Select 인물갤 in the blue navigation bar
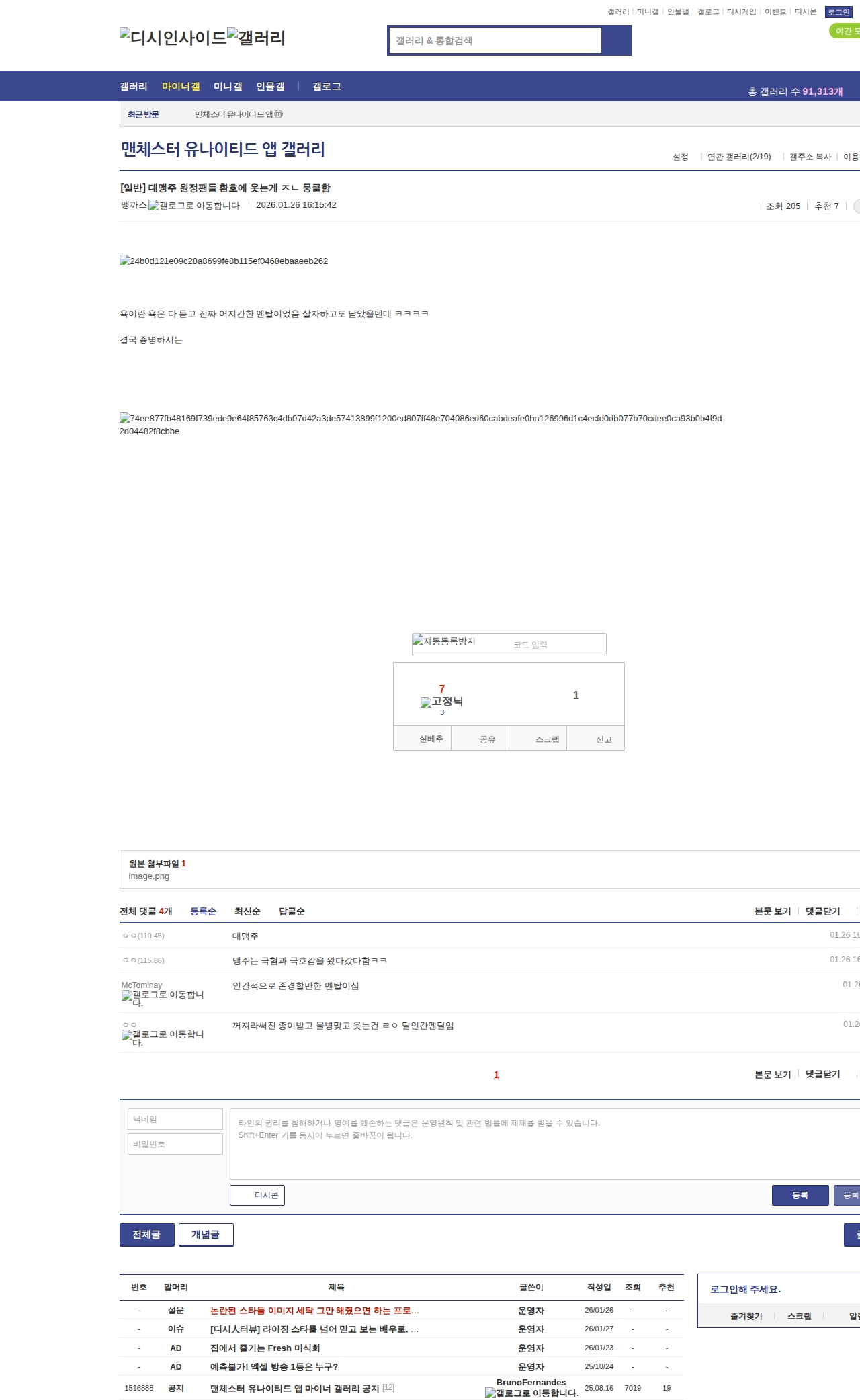The height and width of the screenshot is (1400, 860). point(270,87)
